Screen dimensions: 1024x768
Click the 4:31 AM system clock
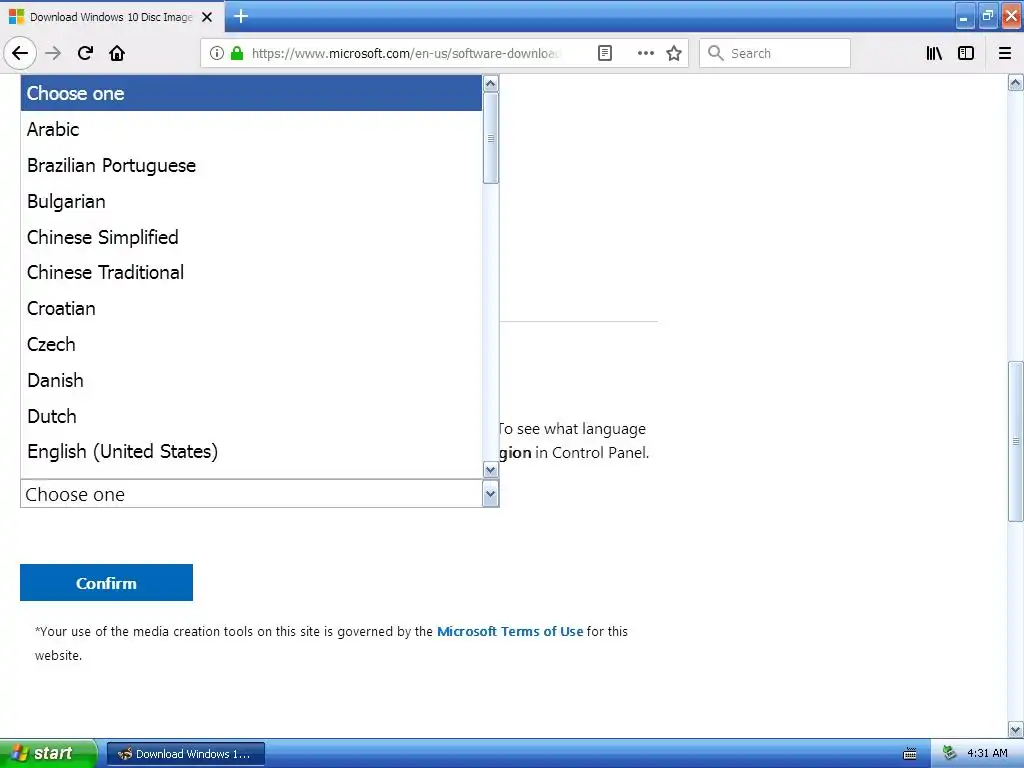point(987,753)
